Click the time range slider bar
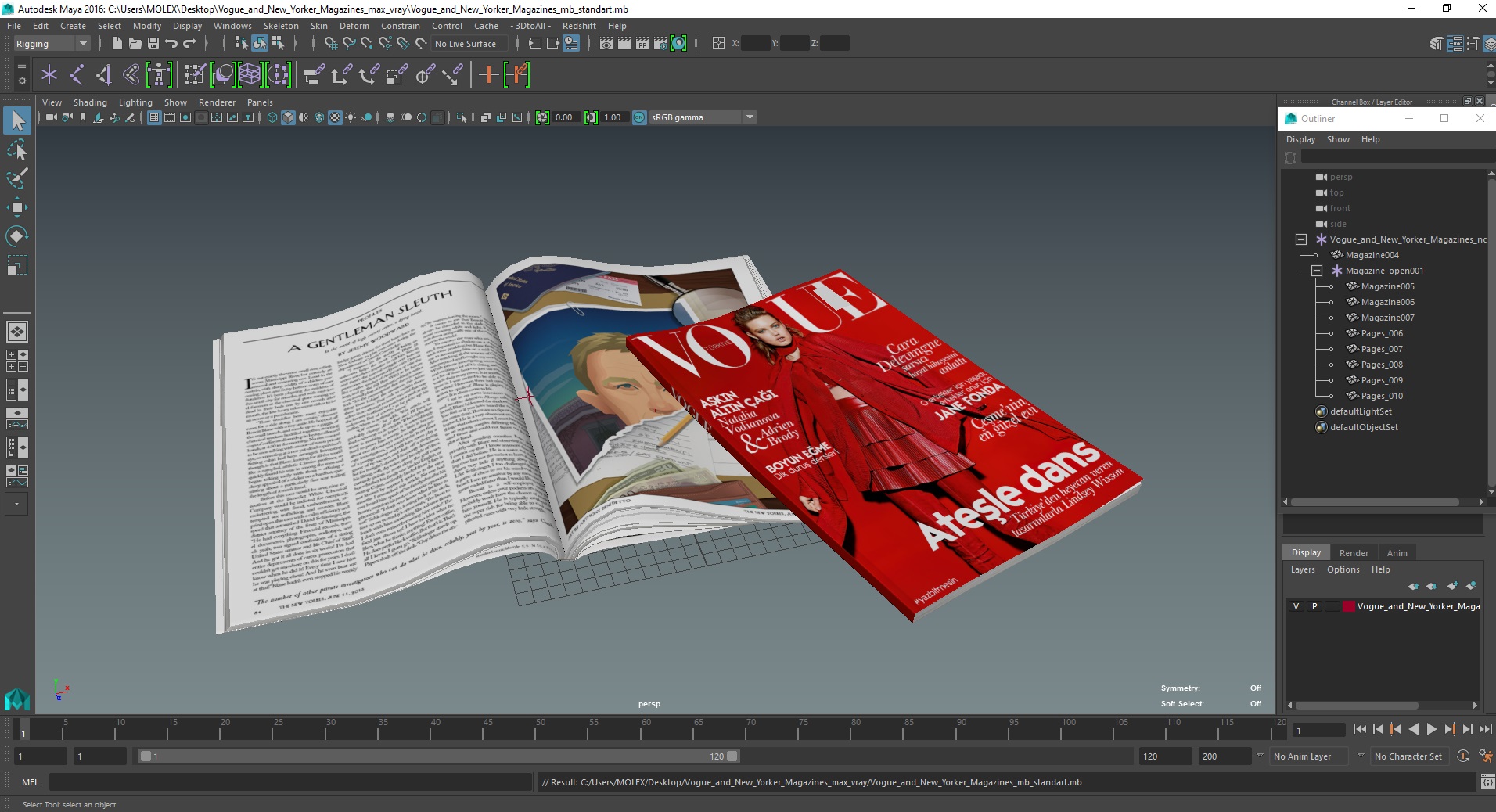 point(438,756)
